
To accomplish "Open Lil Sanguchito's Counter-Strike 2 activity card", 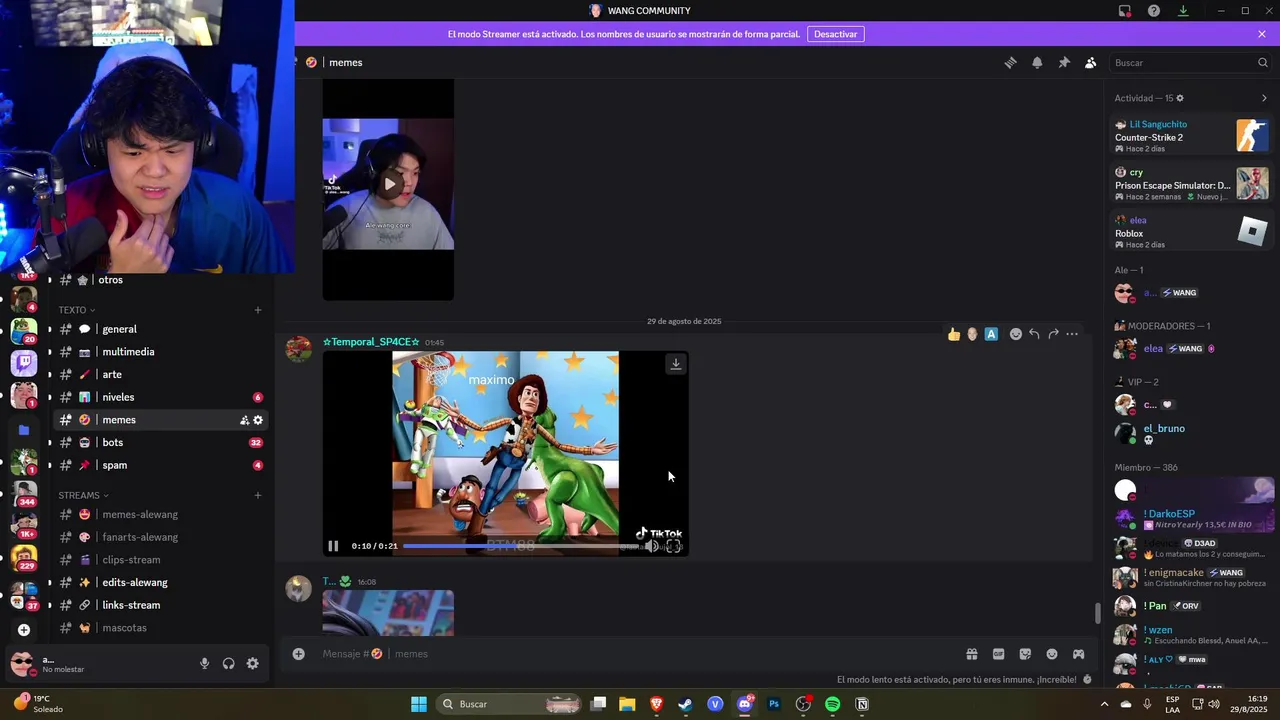I will point(1191,136).
